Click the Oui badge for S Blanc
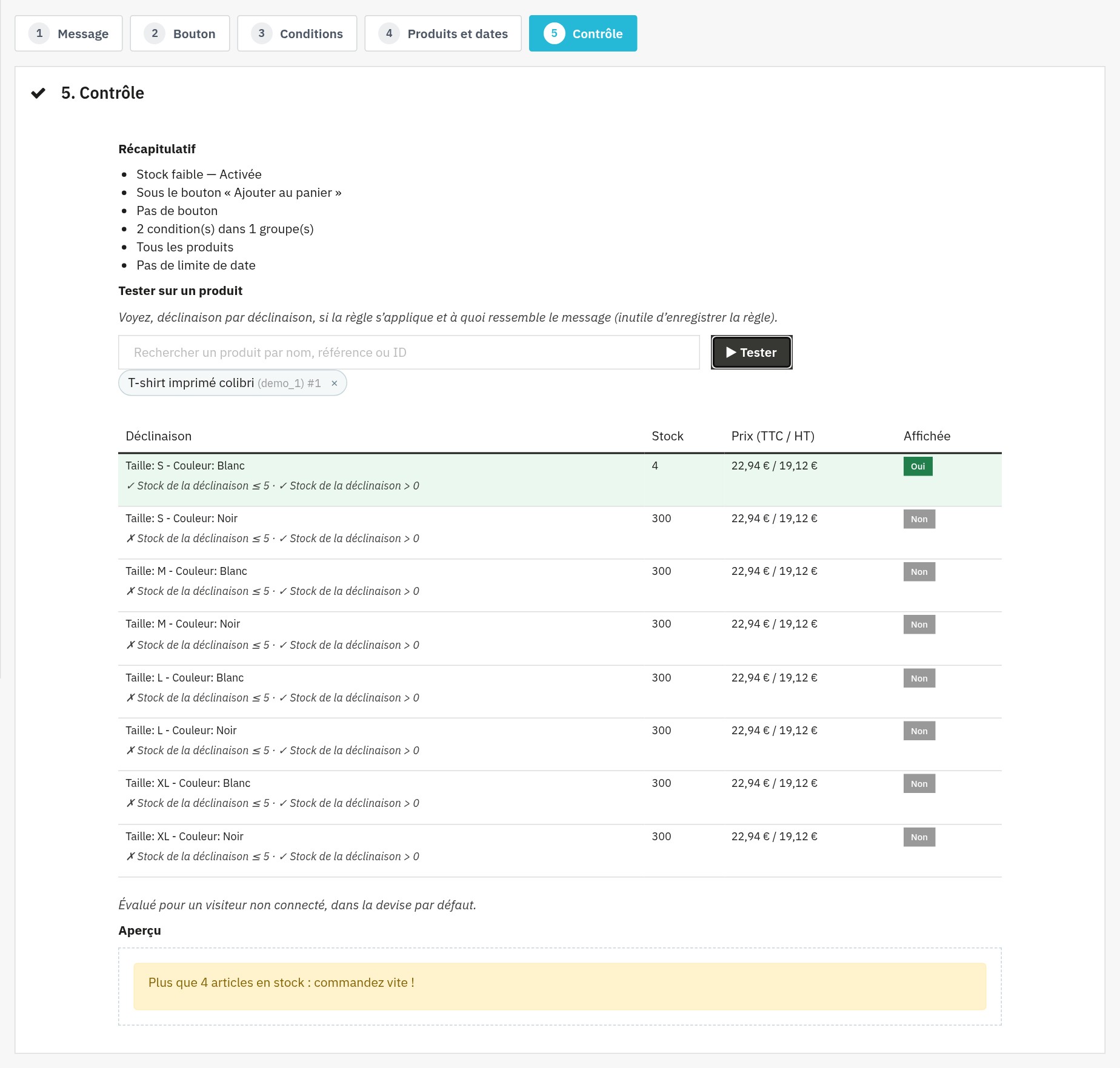Screen dimensions: 1120x1068 click(918, 466)
